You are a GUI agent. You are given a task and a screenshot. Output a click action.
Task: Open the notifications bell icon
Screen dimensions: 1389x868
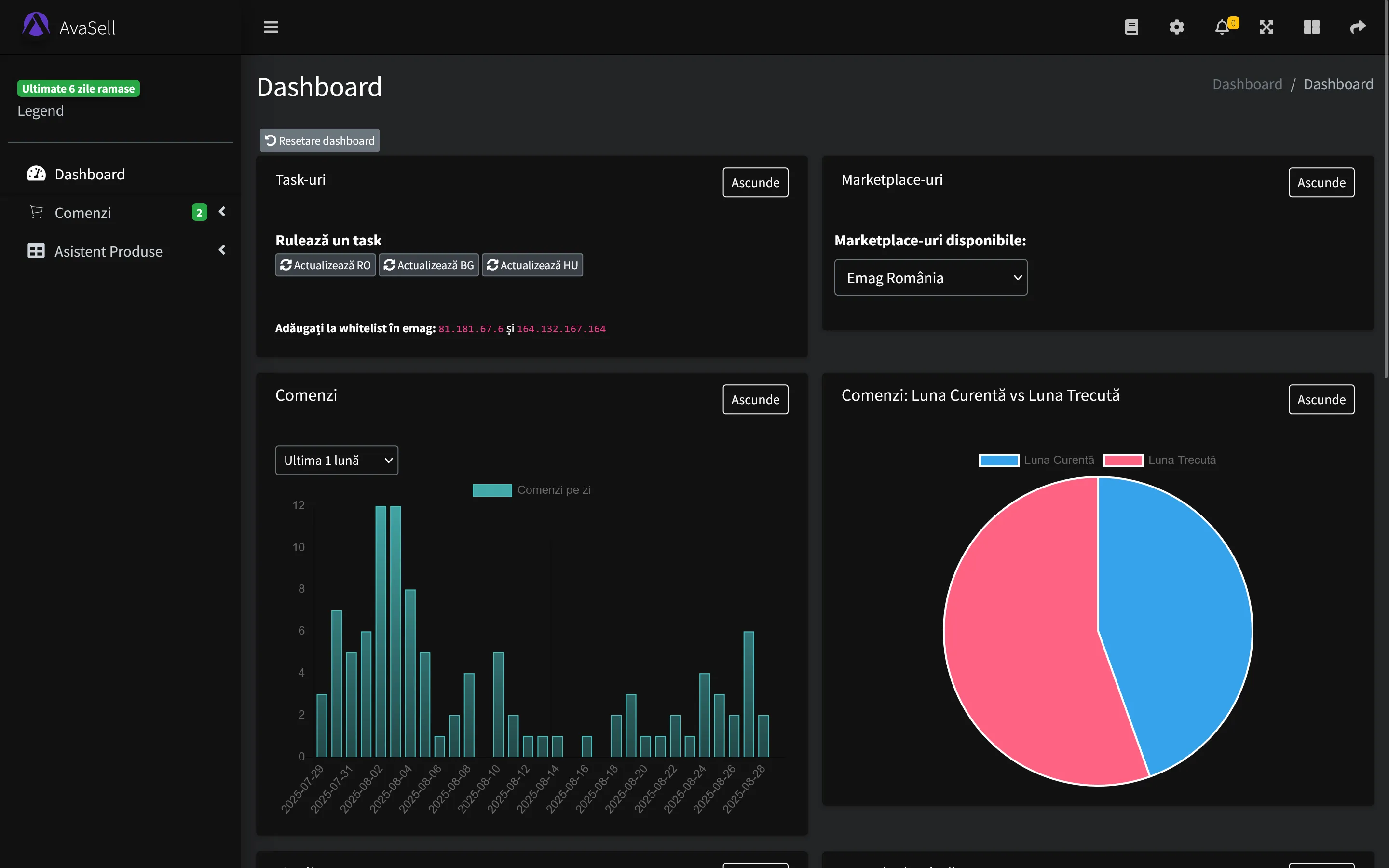[x=1222, y=27]
